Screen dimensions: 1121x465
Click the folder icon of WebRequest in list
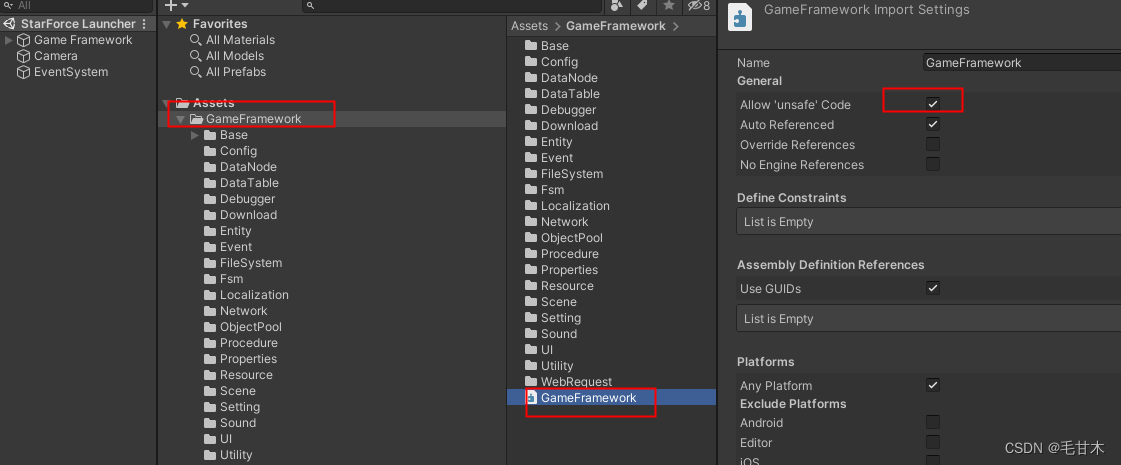click(530, 381)
